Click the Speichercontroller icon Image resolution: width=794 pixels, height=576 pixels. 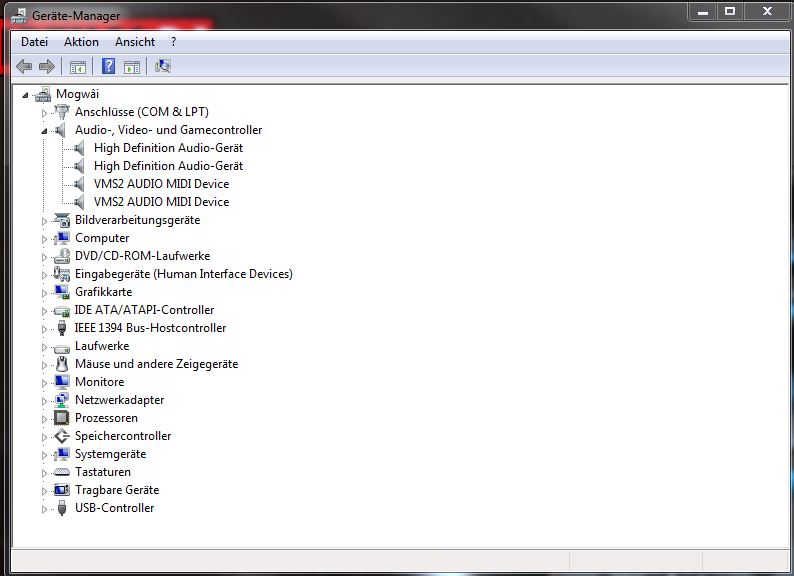pos(62,436)
